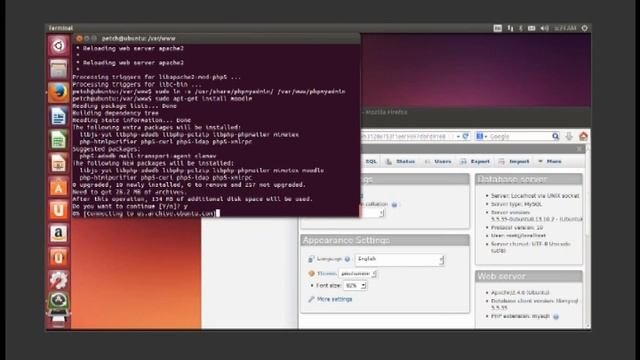The width and height of the screenshot is (640, 360).
Task: Open the sound volume indicator
Action: (544, 28)
